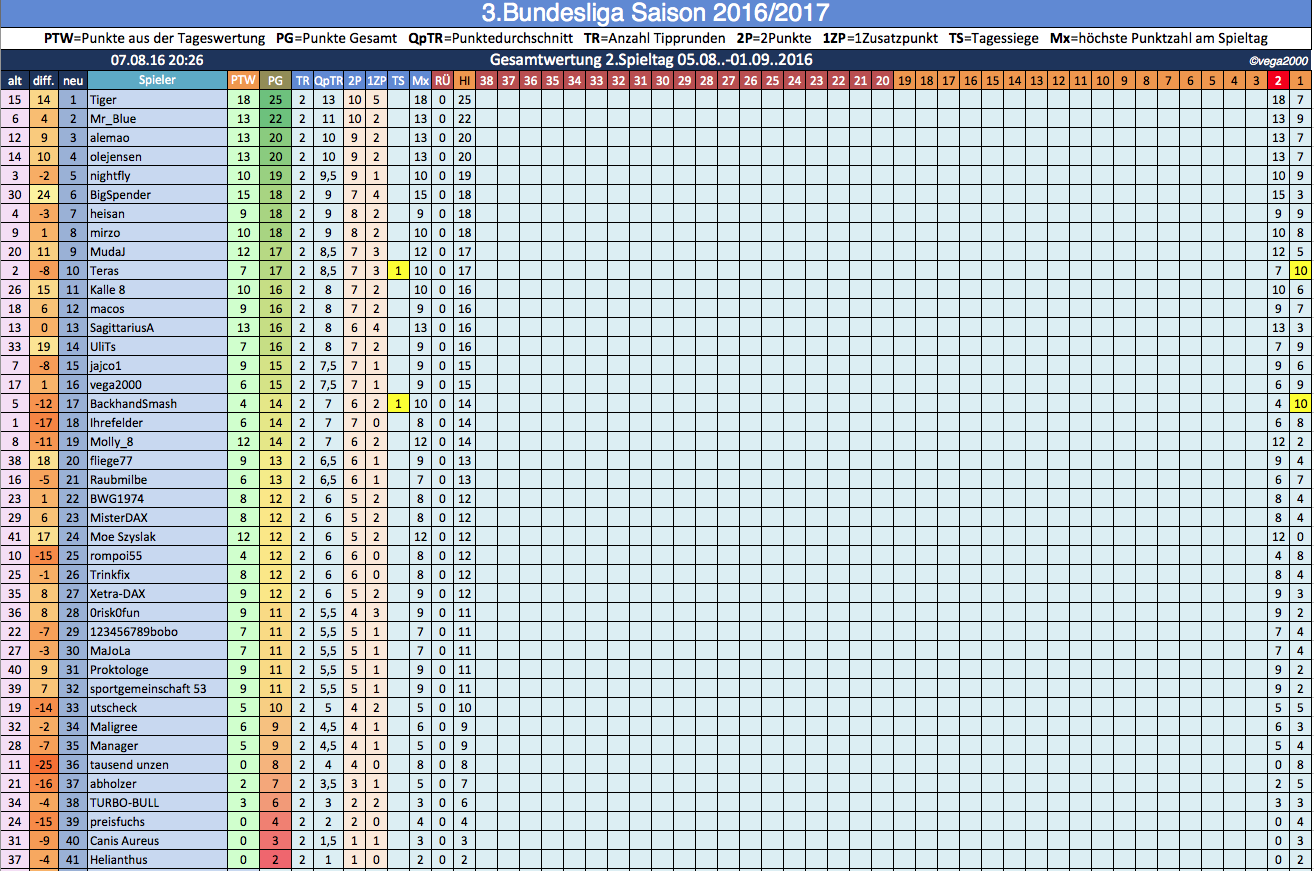Select player name TURBO-BULL
This screenshot has width=1314, height=871.
pos(124,803)
